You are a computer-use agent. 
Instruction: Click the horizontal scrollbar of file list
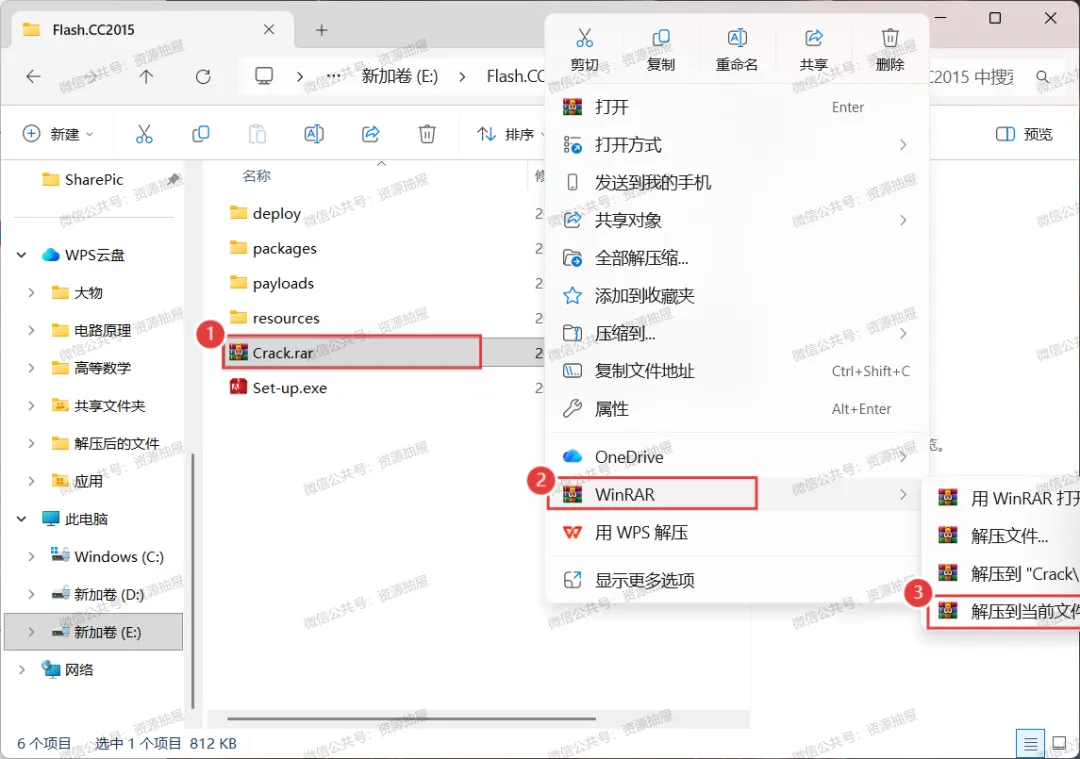coord(411,718)
